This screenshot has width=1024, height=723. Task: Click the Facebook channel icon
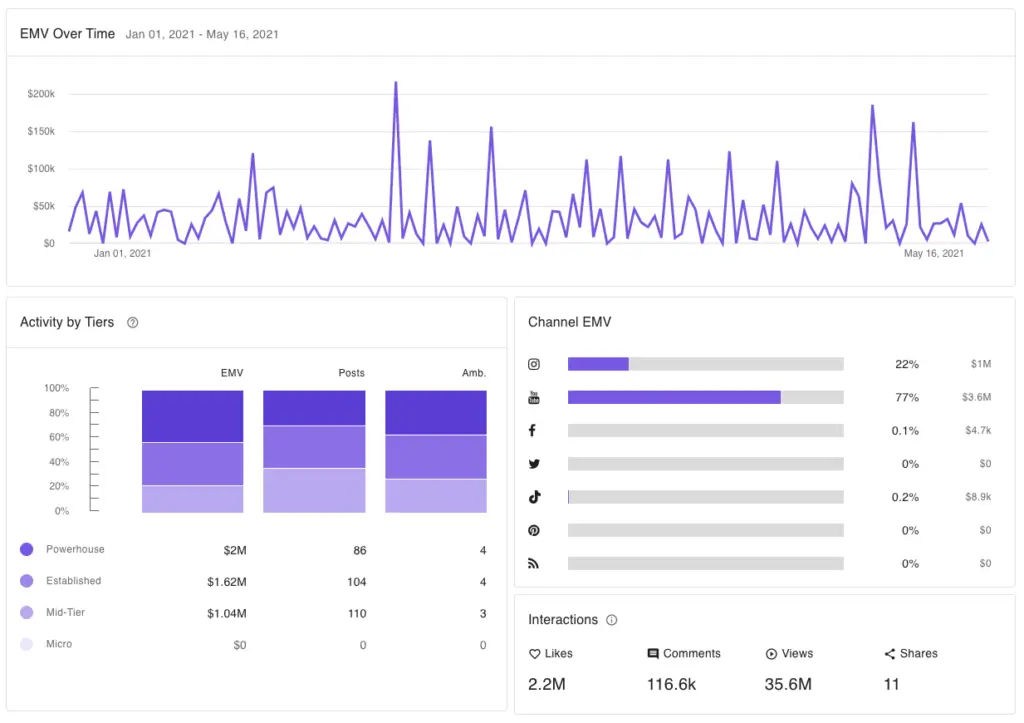(533, 431)
